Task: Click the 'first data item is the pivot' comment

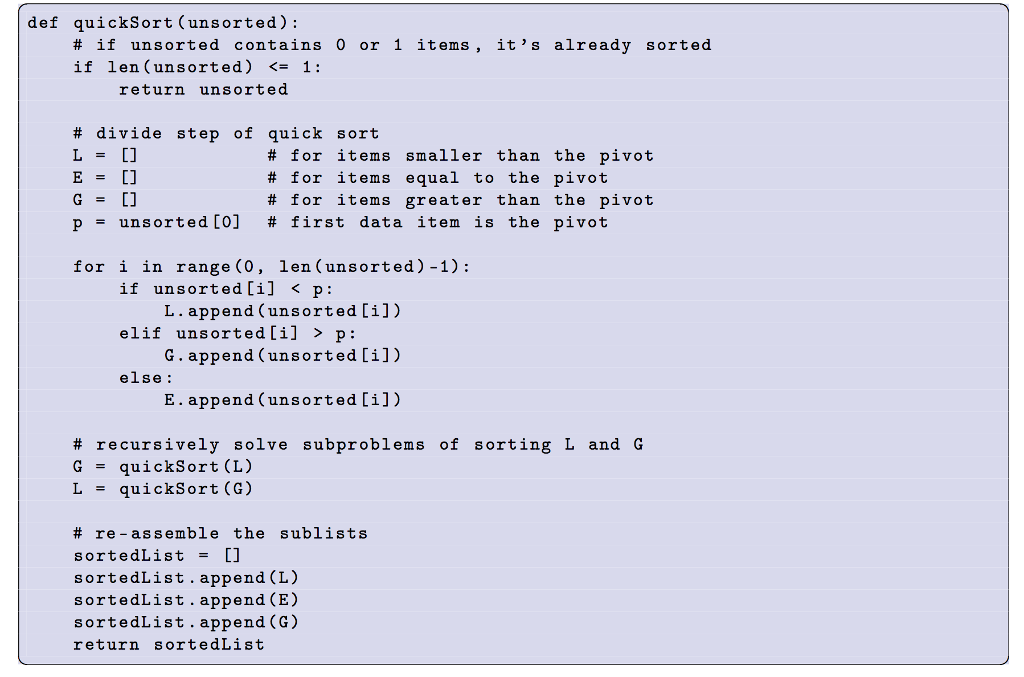Action: [438, 223]
